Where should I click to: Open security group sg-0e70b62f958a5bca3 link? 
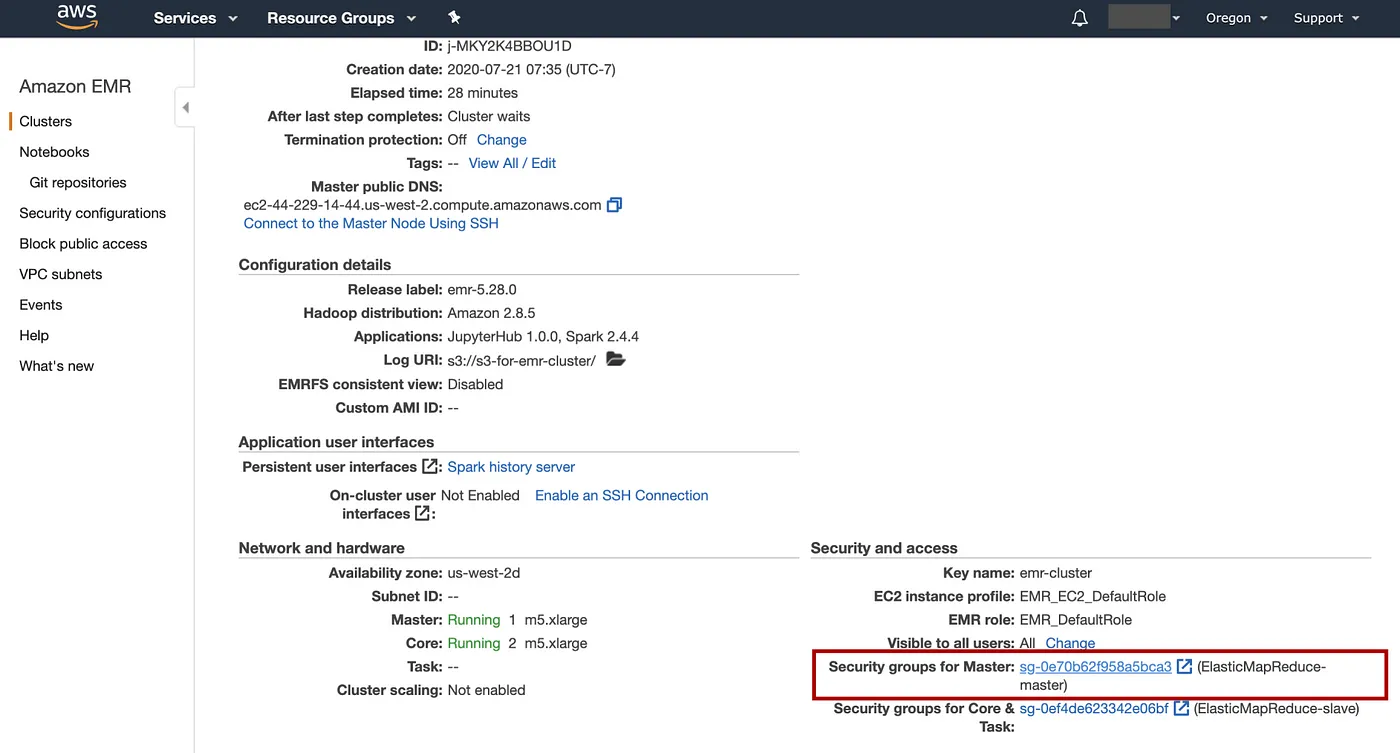(1095, 667)
